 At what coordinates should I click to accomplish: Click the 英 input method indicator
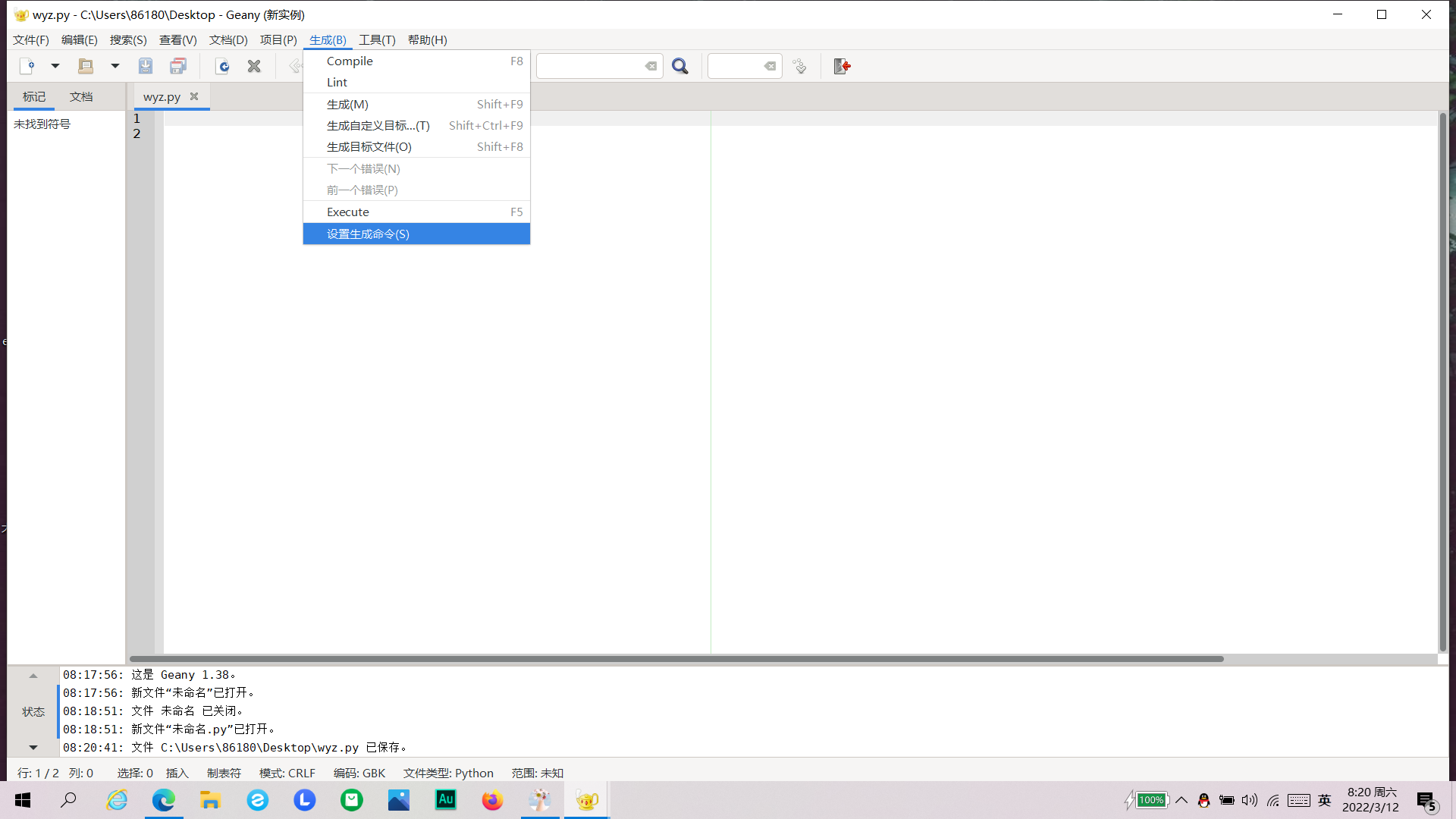pos(1325,800)
